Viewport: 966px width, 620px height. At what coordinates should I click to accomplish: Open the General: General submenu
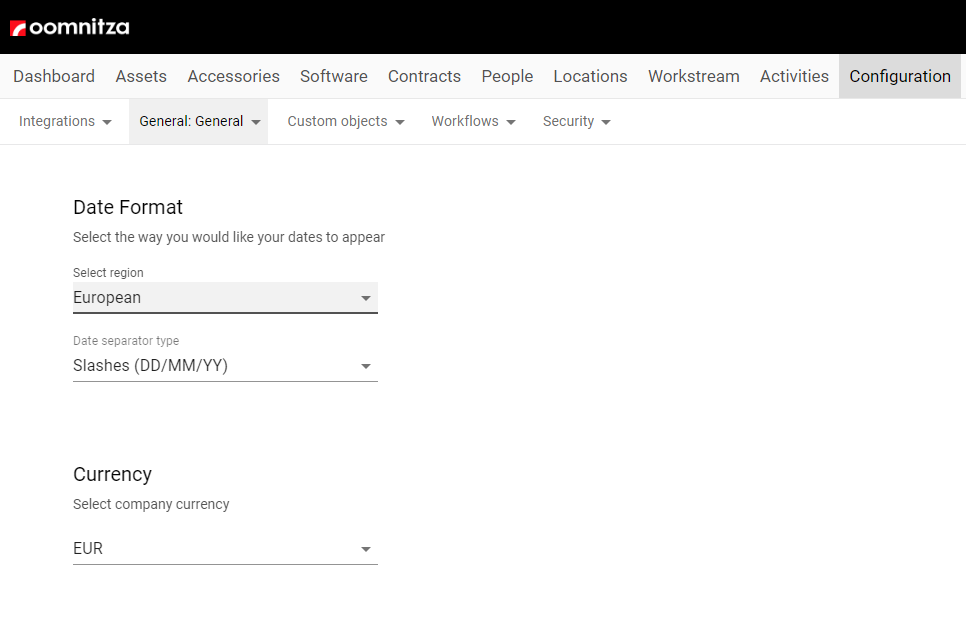(199, 121)
